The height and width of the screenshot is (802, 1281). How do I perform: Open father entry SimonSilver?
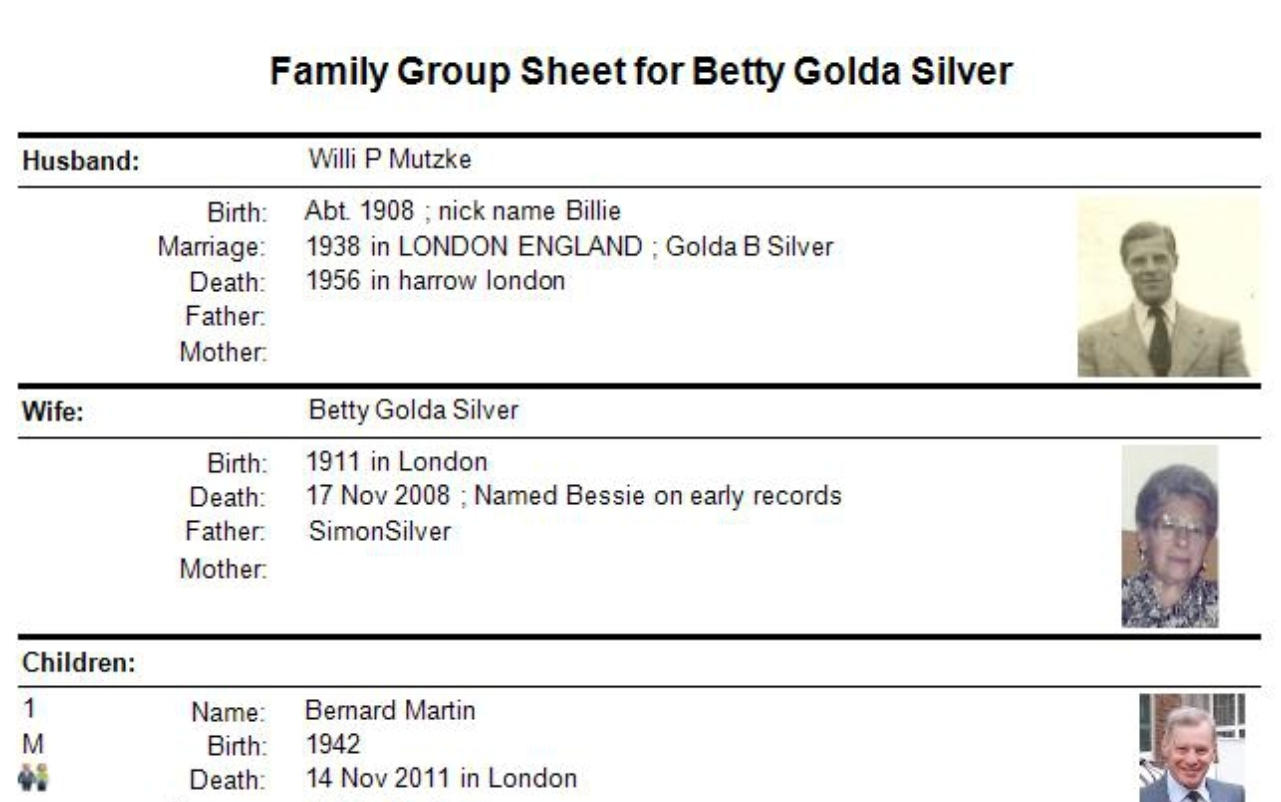(x=380, y=532)
